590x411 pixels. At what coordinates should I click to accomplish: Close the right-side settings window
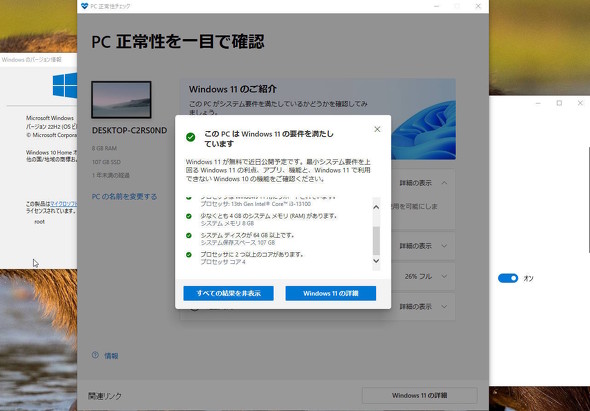click(580, 103)
